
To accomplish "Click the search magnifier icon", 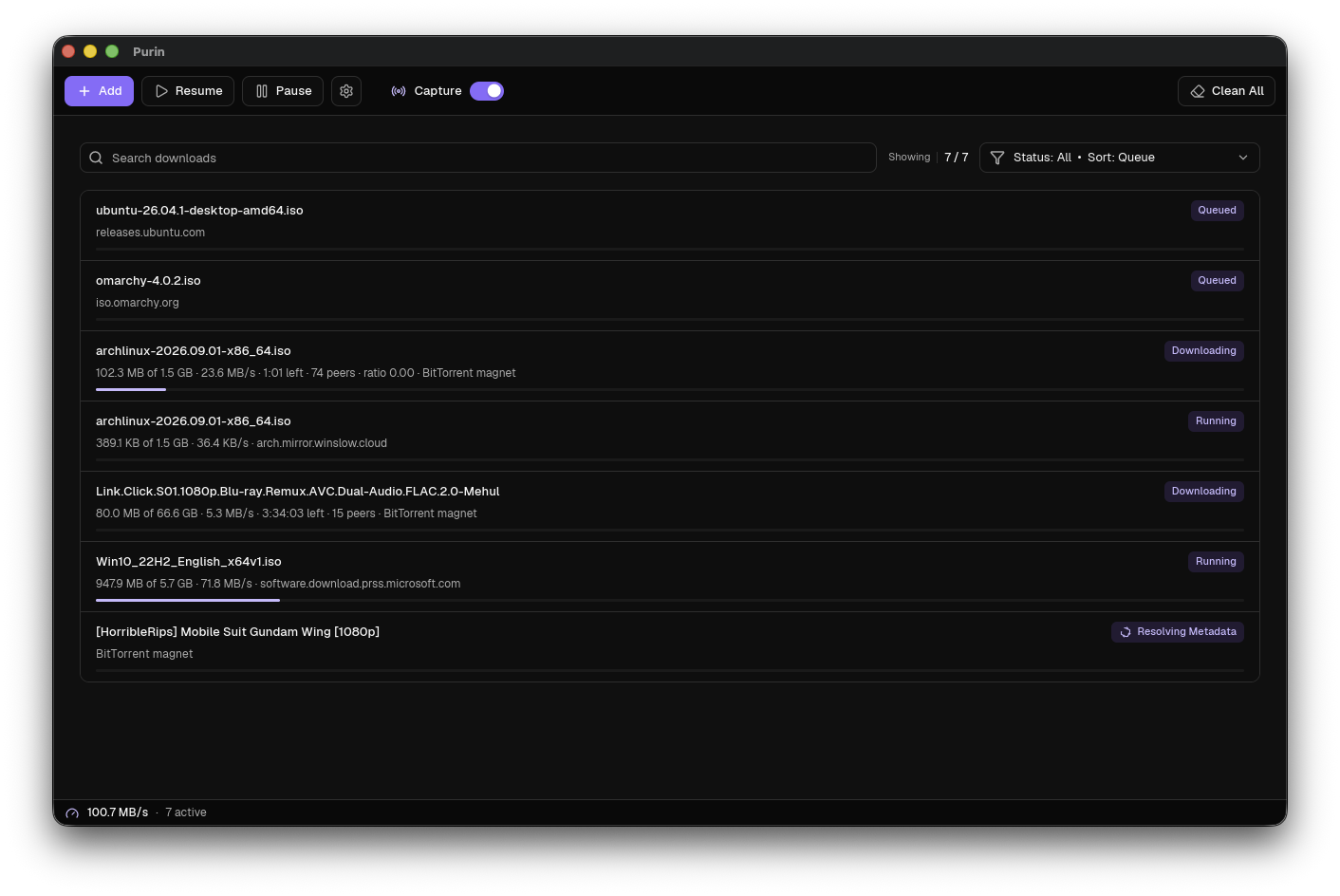I will 96,158.
